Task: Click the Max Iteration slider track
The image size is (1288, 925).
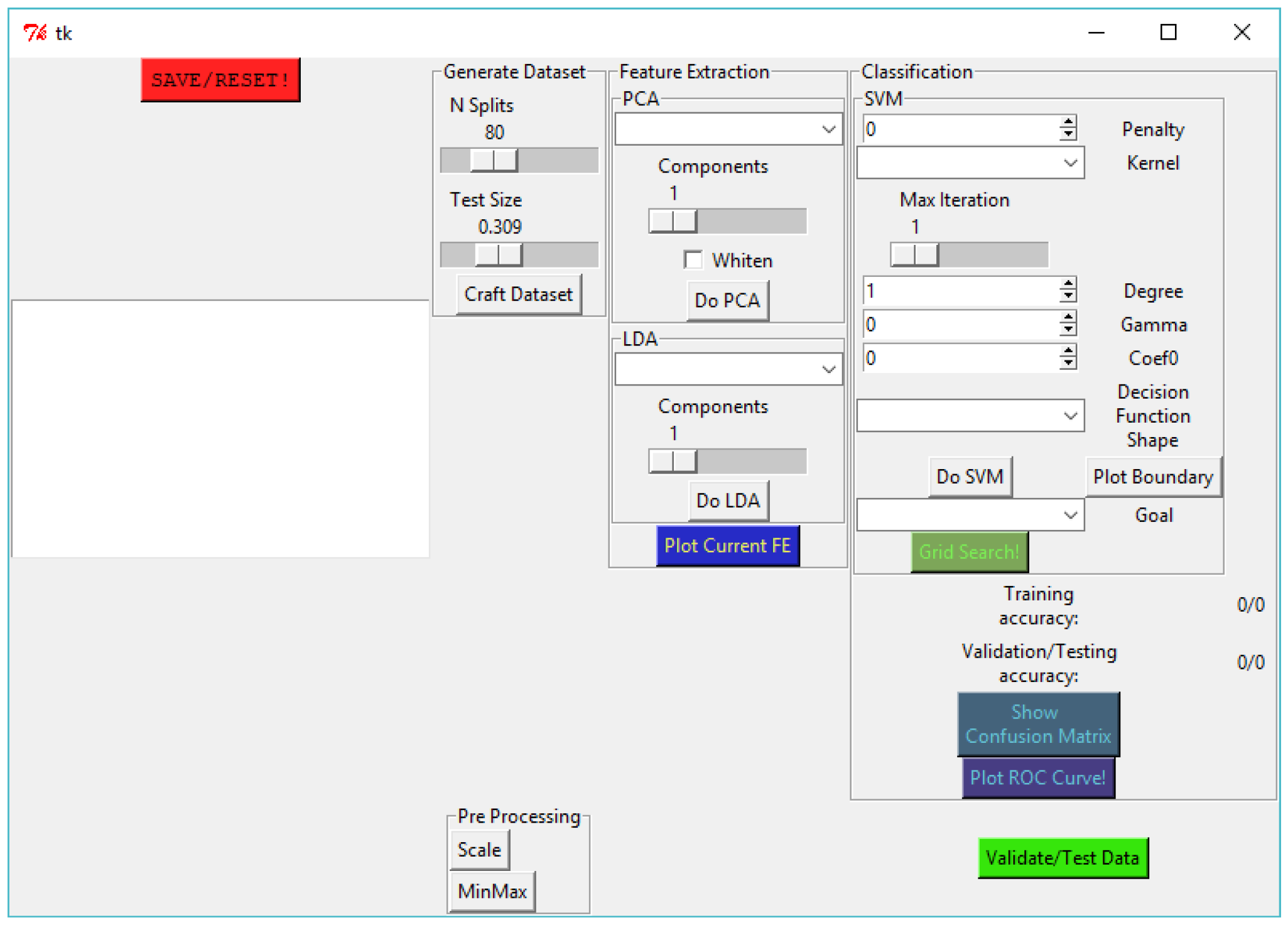Action: pyautogui.click(x=992, y=255)
